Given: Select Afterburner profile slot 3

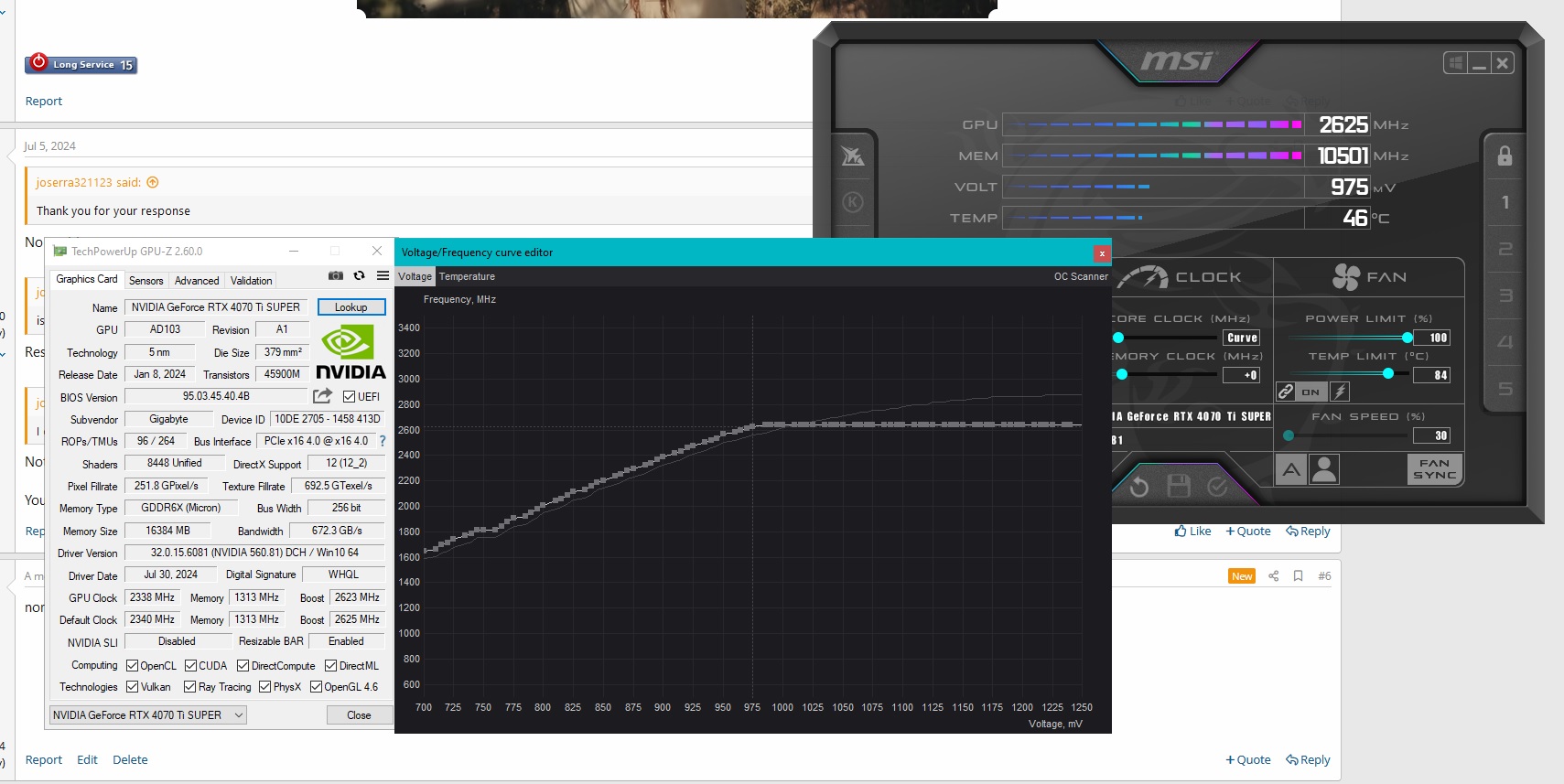Looking at the screenshot, I should tap(1505, 295).
